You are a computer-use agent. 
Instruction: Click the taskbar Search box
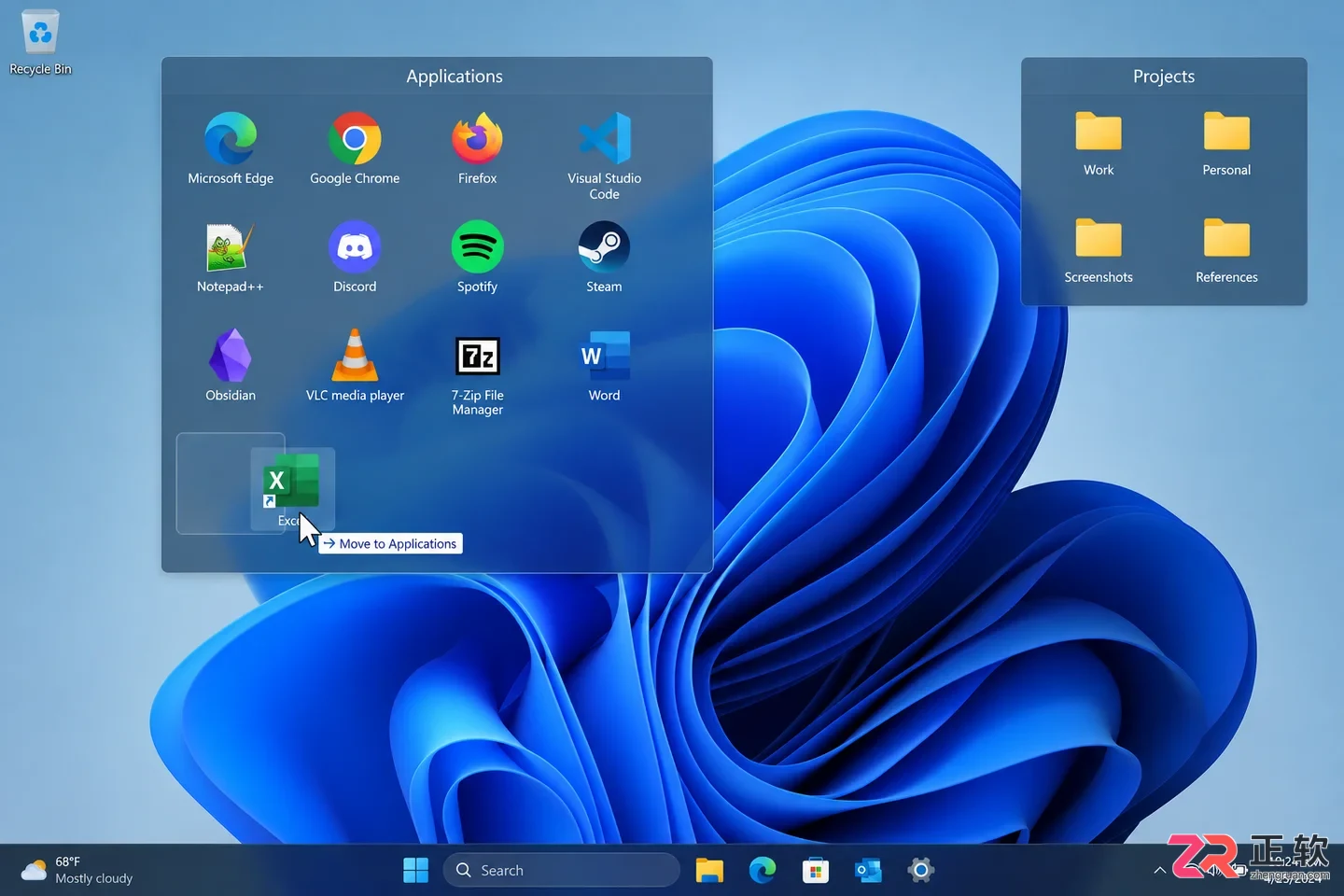point(562,870)
